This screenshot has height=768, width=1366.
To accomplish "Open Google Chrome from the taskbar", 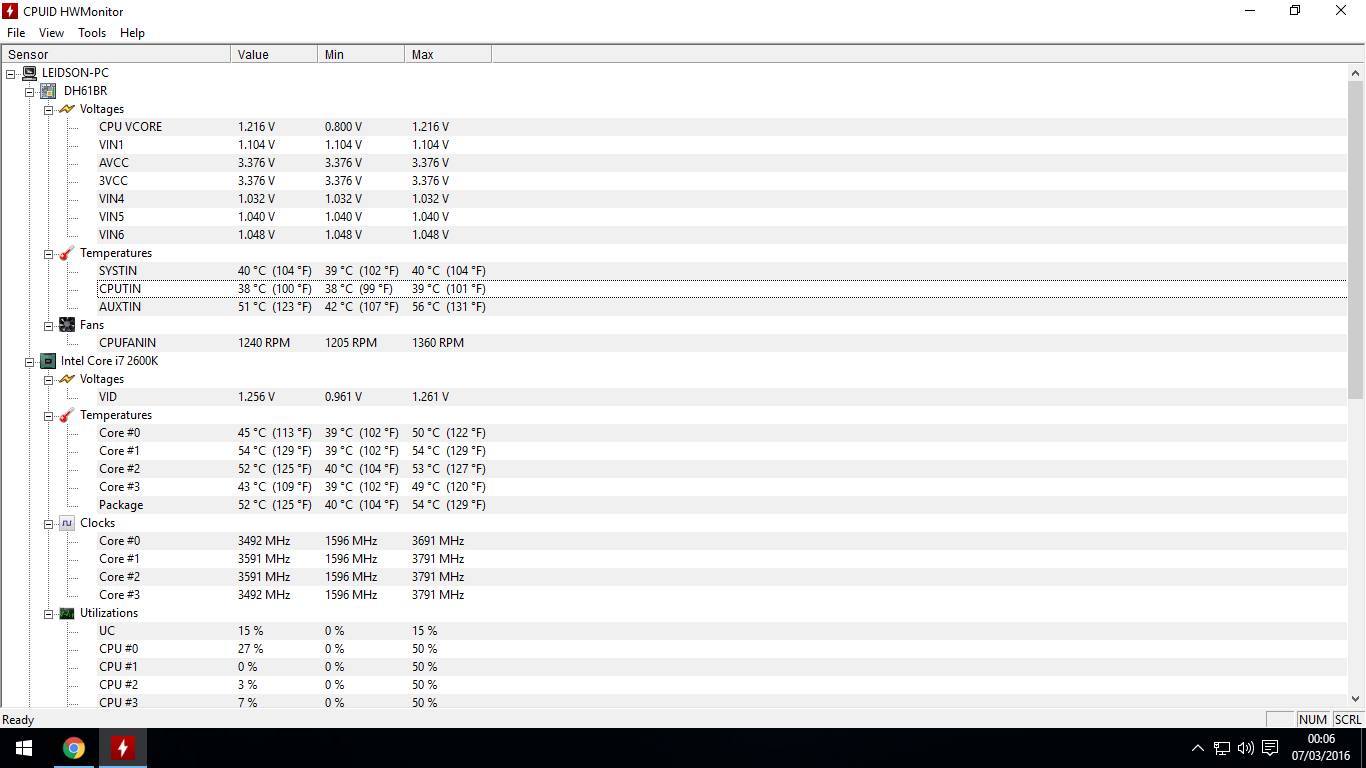I will (73, 748).
